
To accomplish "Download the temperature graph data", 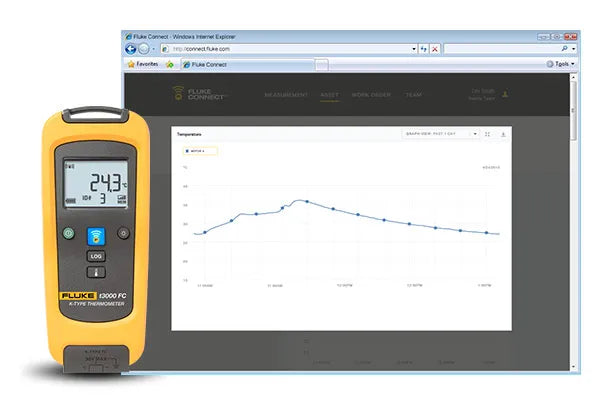I will coord(502,133).
